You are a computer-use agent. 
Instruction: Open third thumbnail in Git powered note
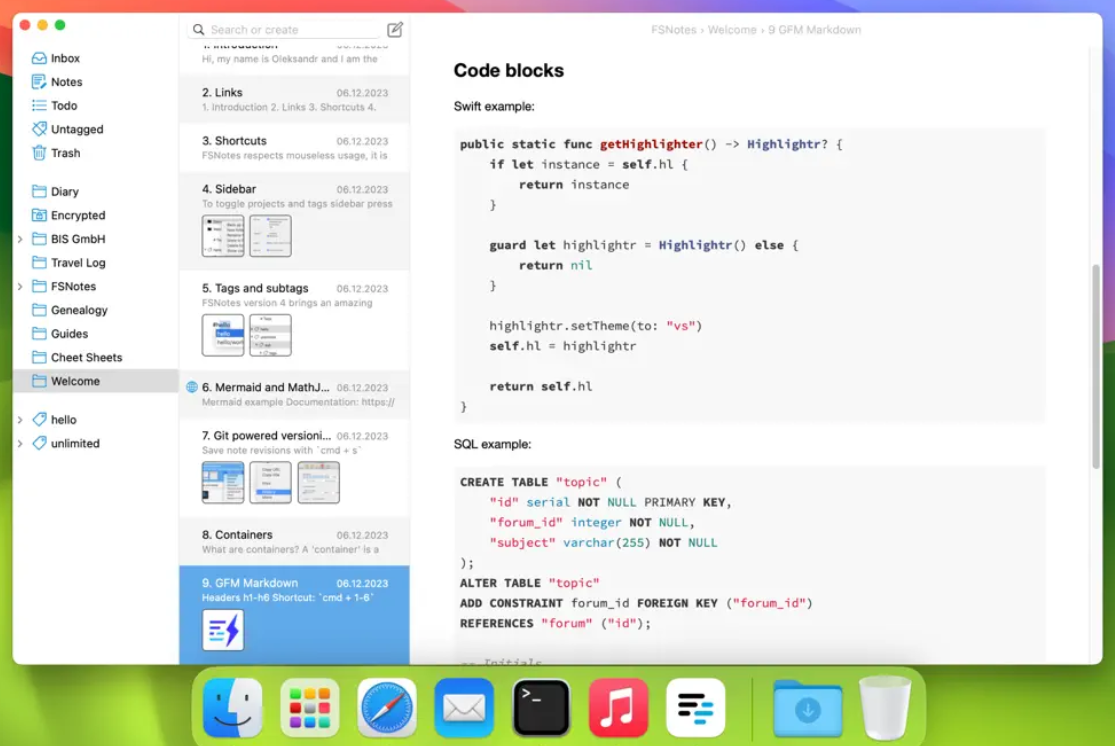point(319,483)
